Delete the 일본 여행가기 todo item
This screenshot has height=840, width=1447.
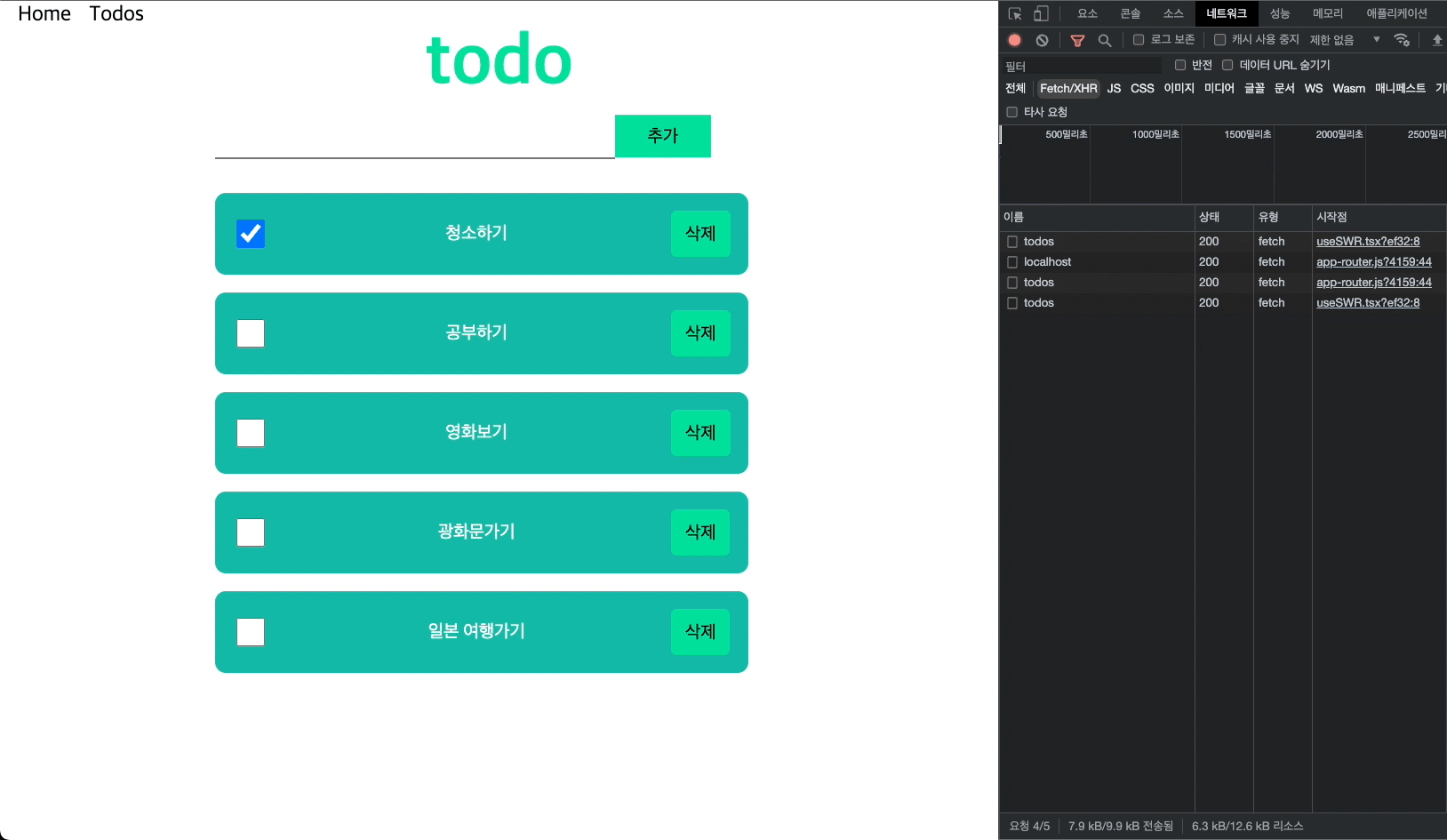[700, 632]
